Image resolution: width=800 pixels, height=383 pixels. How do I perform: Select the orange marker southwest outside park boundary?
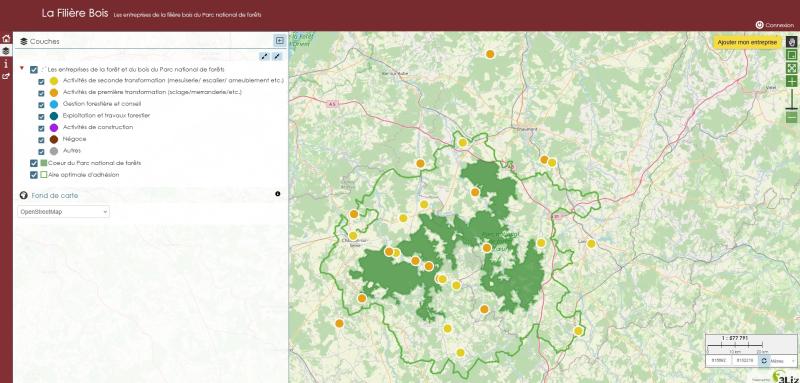339,323
